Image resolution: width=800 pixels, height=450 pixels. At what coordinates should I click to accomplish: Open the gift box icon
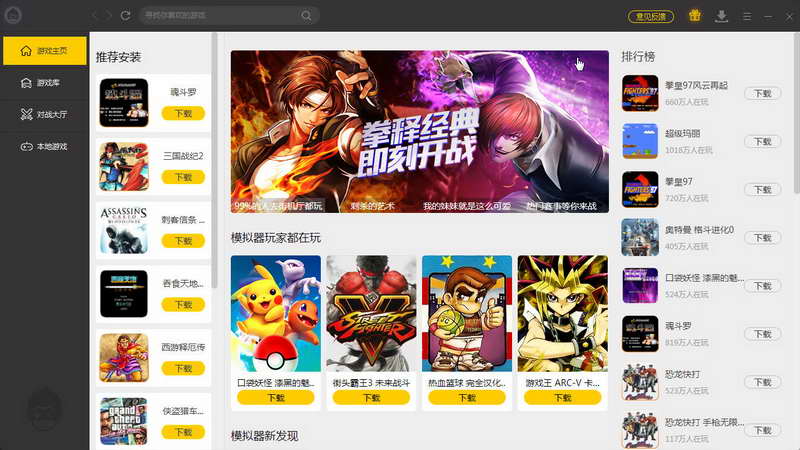(x=694, y=16)
